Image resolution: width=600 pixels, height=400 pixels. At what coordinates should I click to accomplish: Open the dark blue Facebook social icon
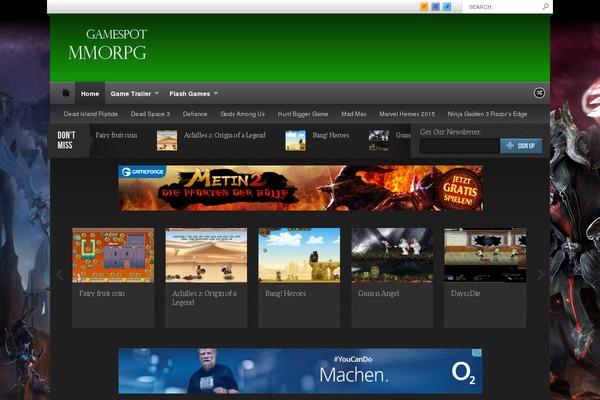click(x=435, y=7)
